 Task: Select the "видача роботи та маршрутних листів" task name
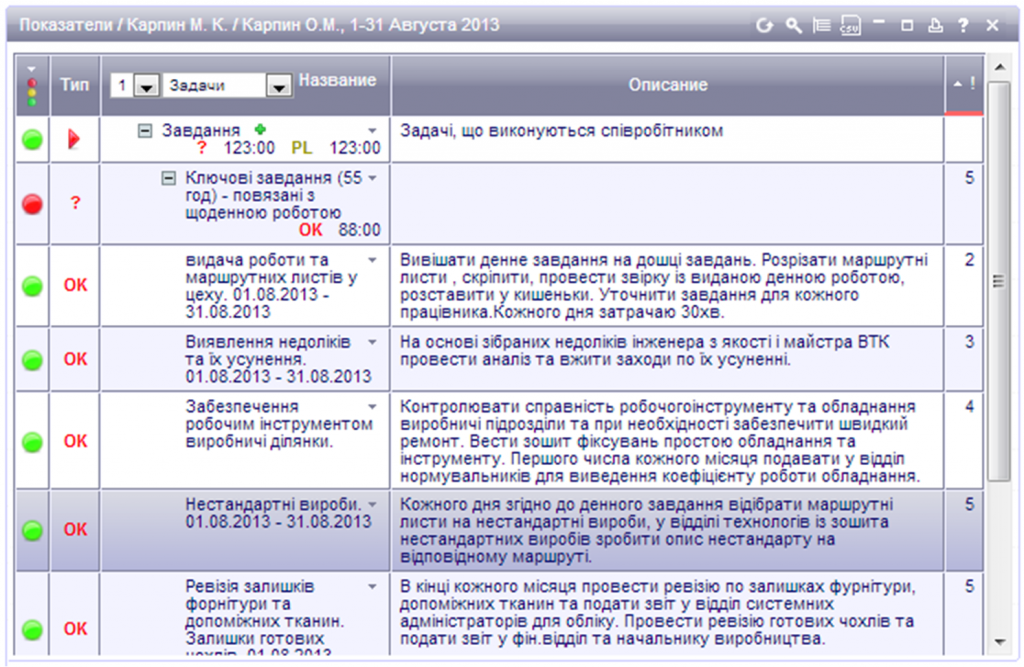click(x=271, y=285)
